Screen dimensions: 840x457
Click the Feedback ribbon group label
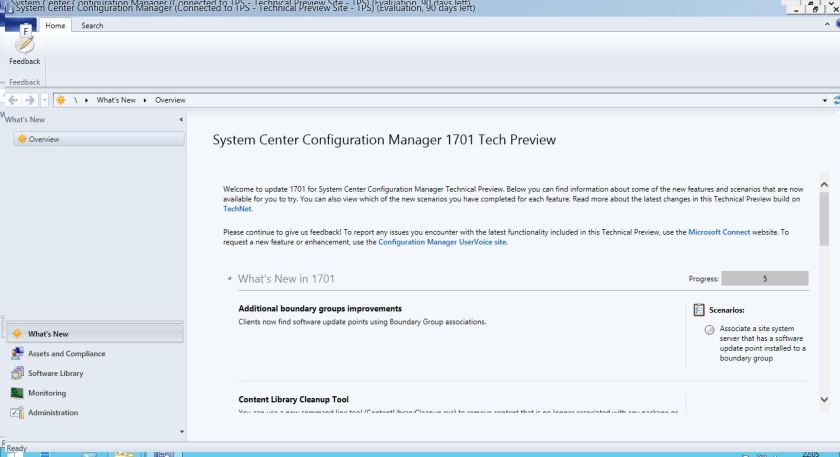click(x=24, y=82)
